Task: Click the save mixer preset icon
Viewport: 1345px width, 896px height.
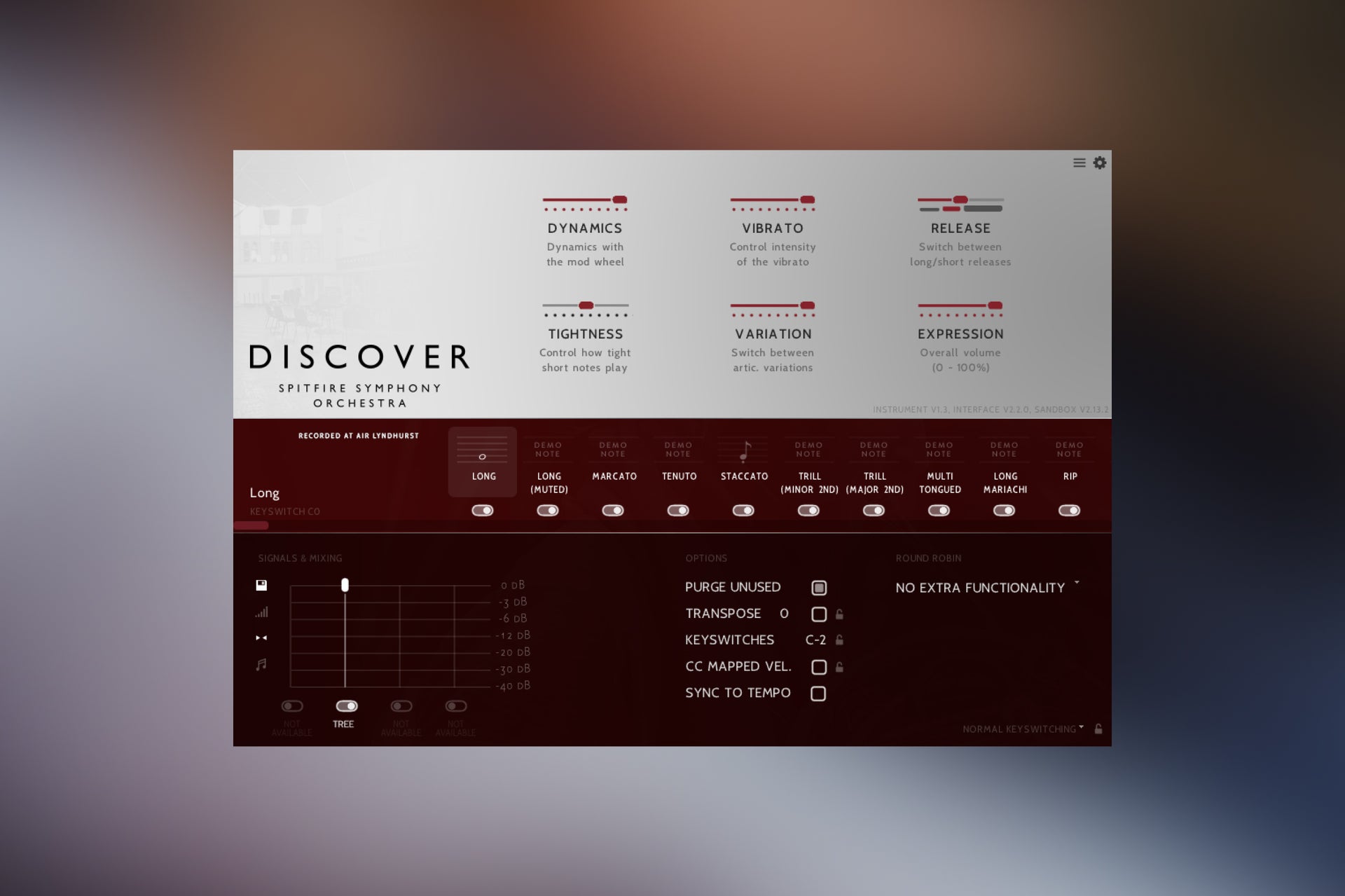Action: pyautogui.click(x=261, y=585)
